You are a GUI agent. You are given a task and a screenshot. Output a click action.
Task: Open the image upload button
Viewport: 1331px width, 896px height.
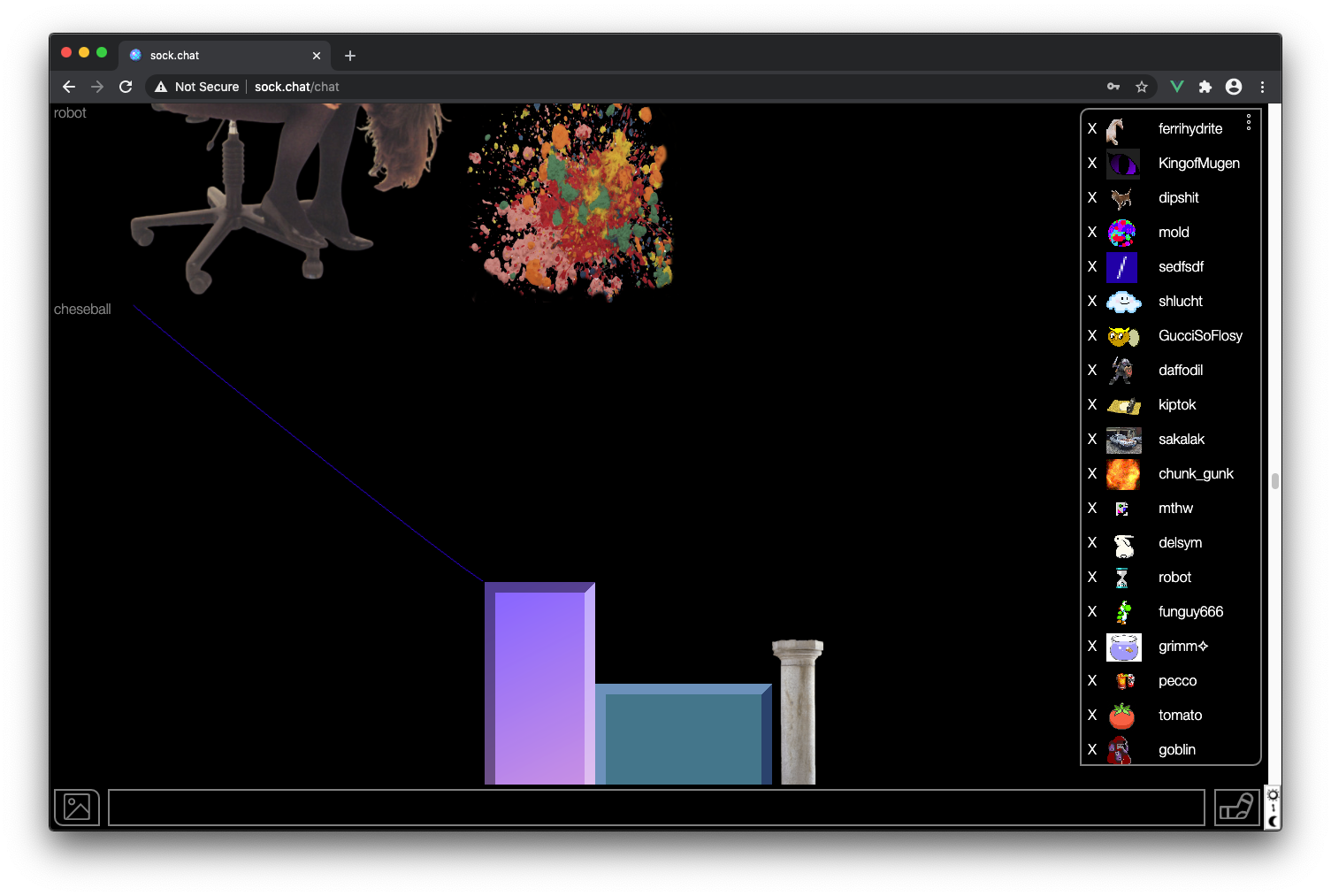coord(77,807)
